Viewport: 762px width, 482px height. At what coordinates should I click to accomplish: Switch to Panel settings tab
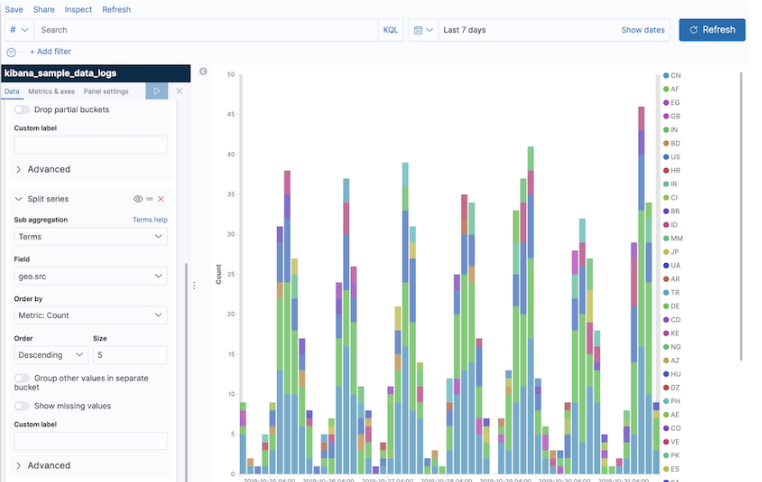(106, 91)
